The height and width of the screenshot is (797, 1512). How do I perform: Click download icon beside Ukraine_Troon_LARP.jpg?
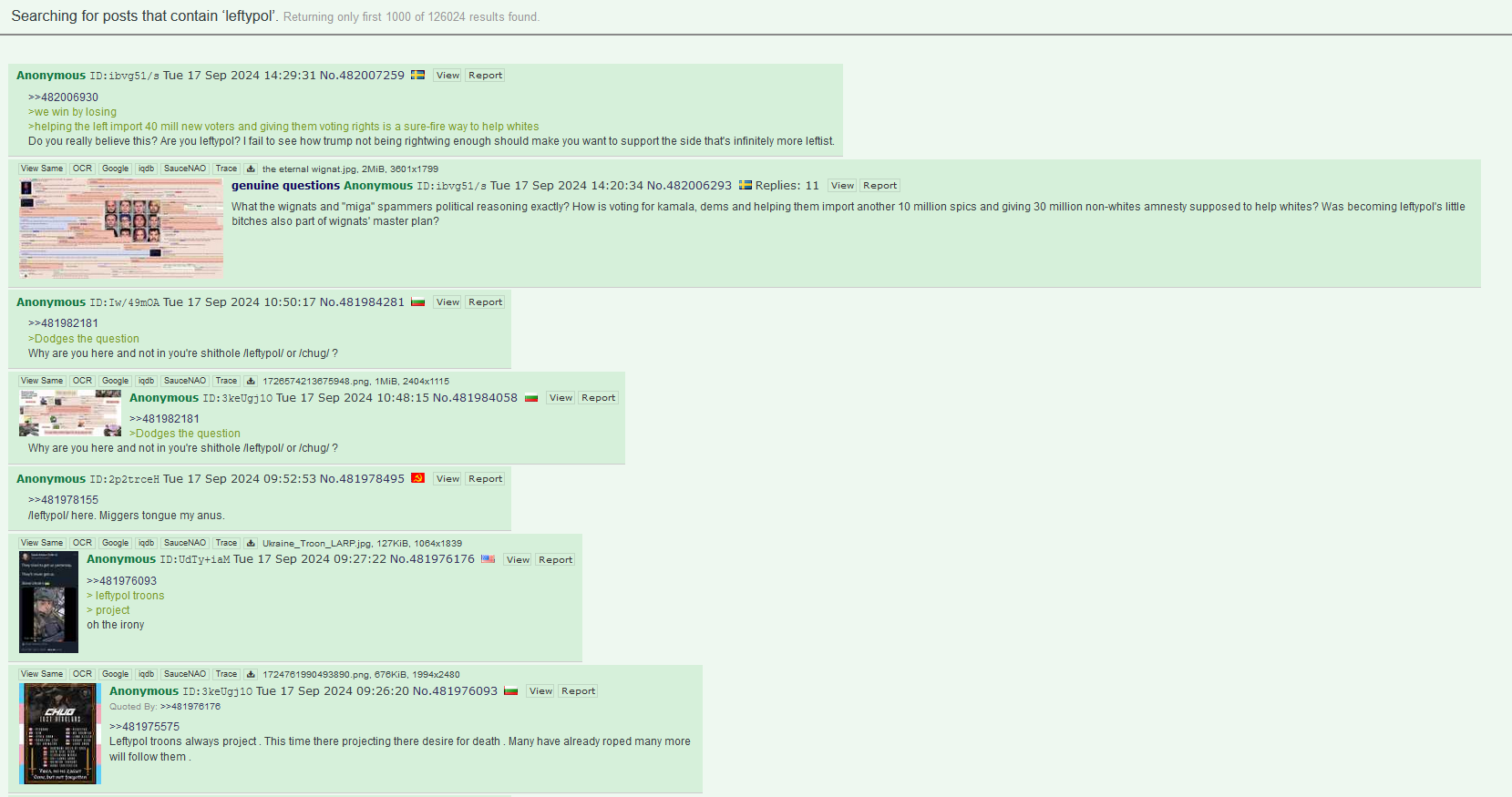(251, 543)
